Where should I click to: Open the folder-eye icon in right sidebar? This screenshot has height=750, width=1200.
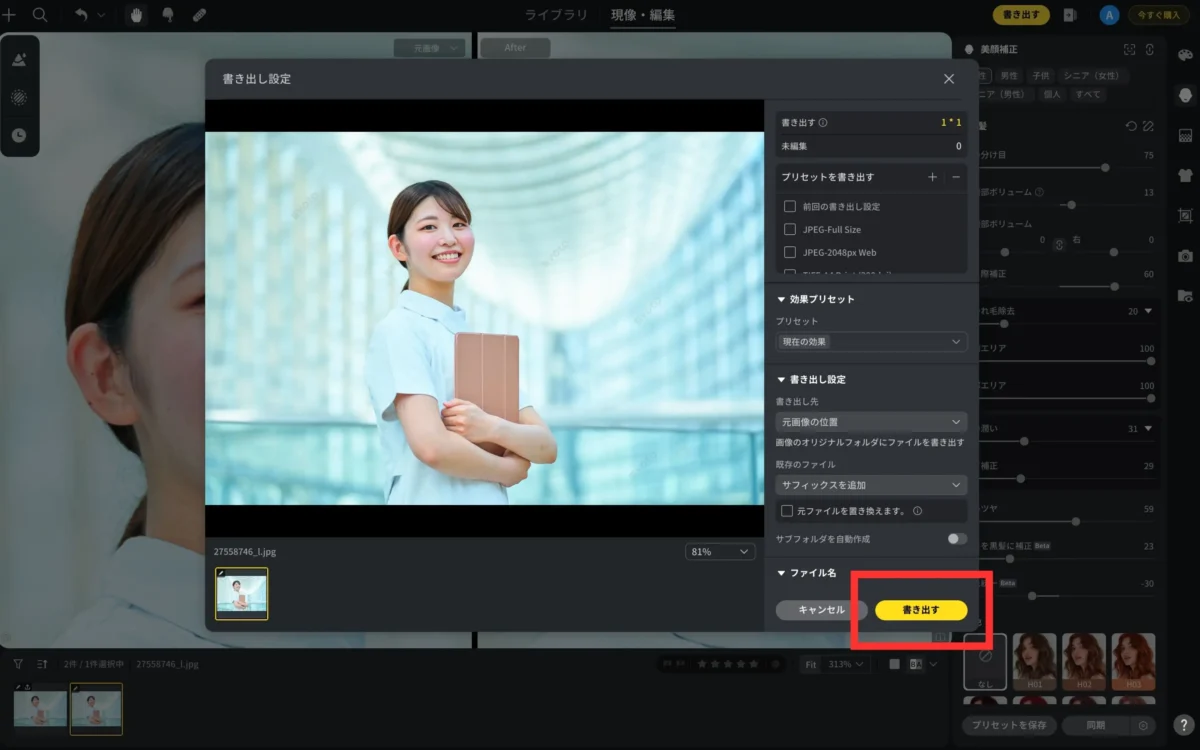(1186, 295)
